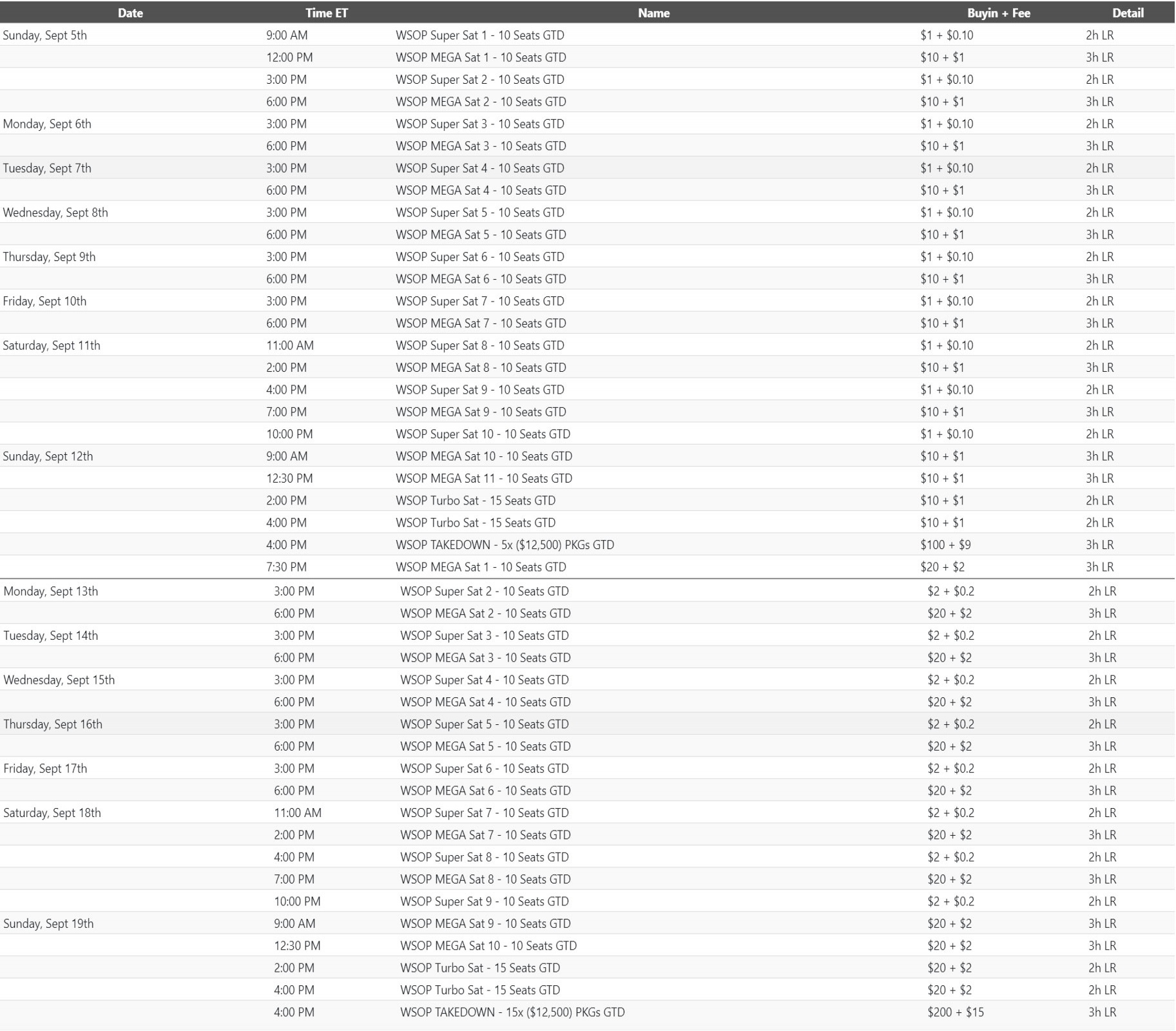This screenshot has width=1176, height=1031.
Task: Click WSOP TAKEDOWN - 5x ($12,500) PKGs GTD
Action: (x=505, y=545)
